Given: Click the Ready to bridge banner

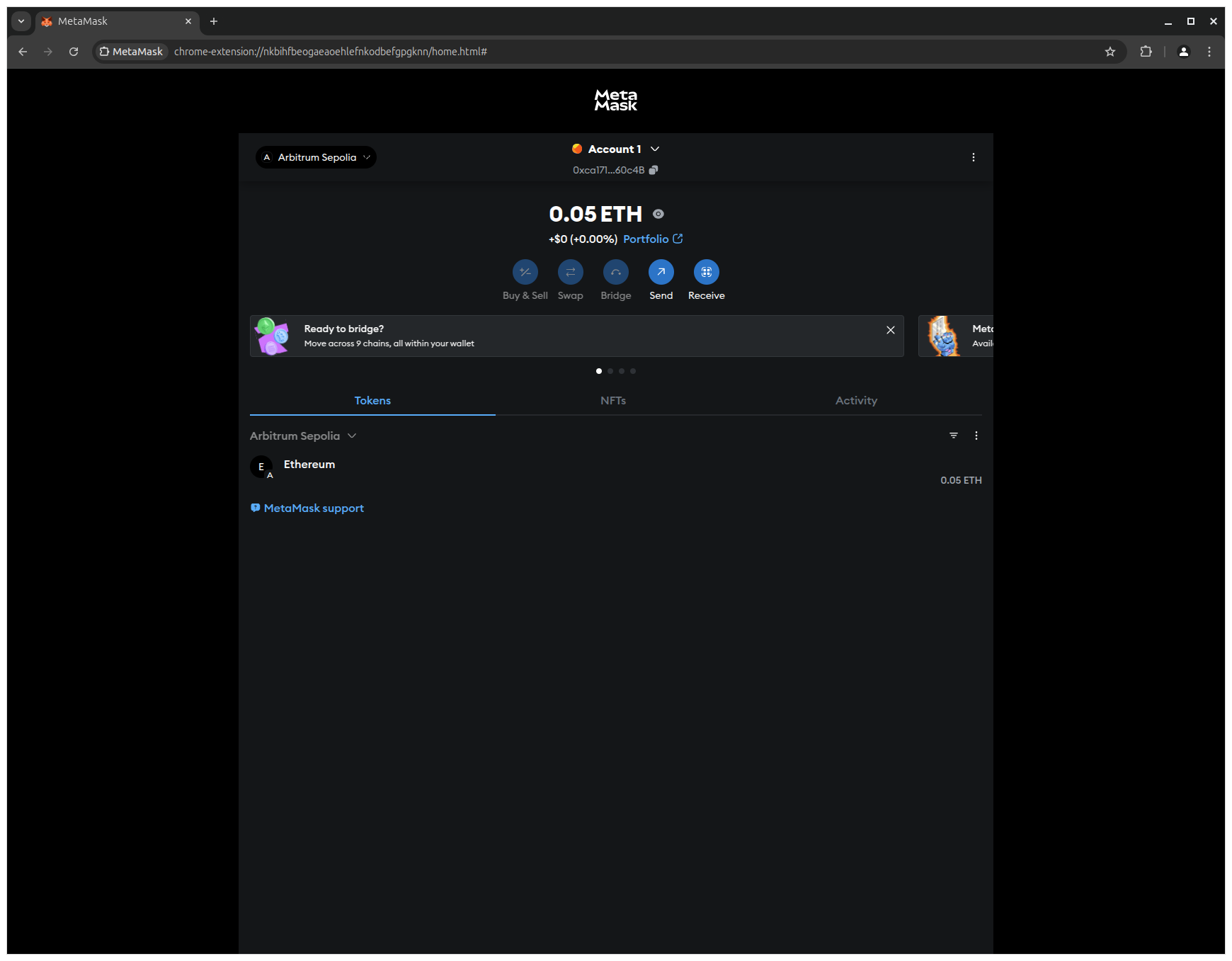Looking at the screenshot, I should click(577, 336).
